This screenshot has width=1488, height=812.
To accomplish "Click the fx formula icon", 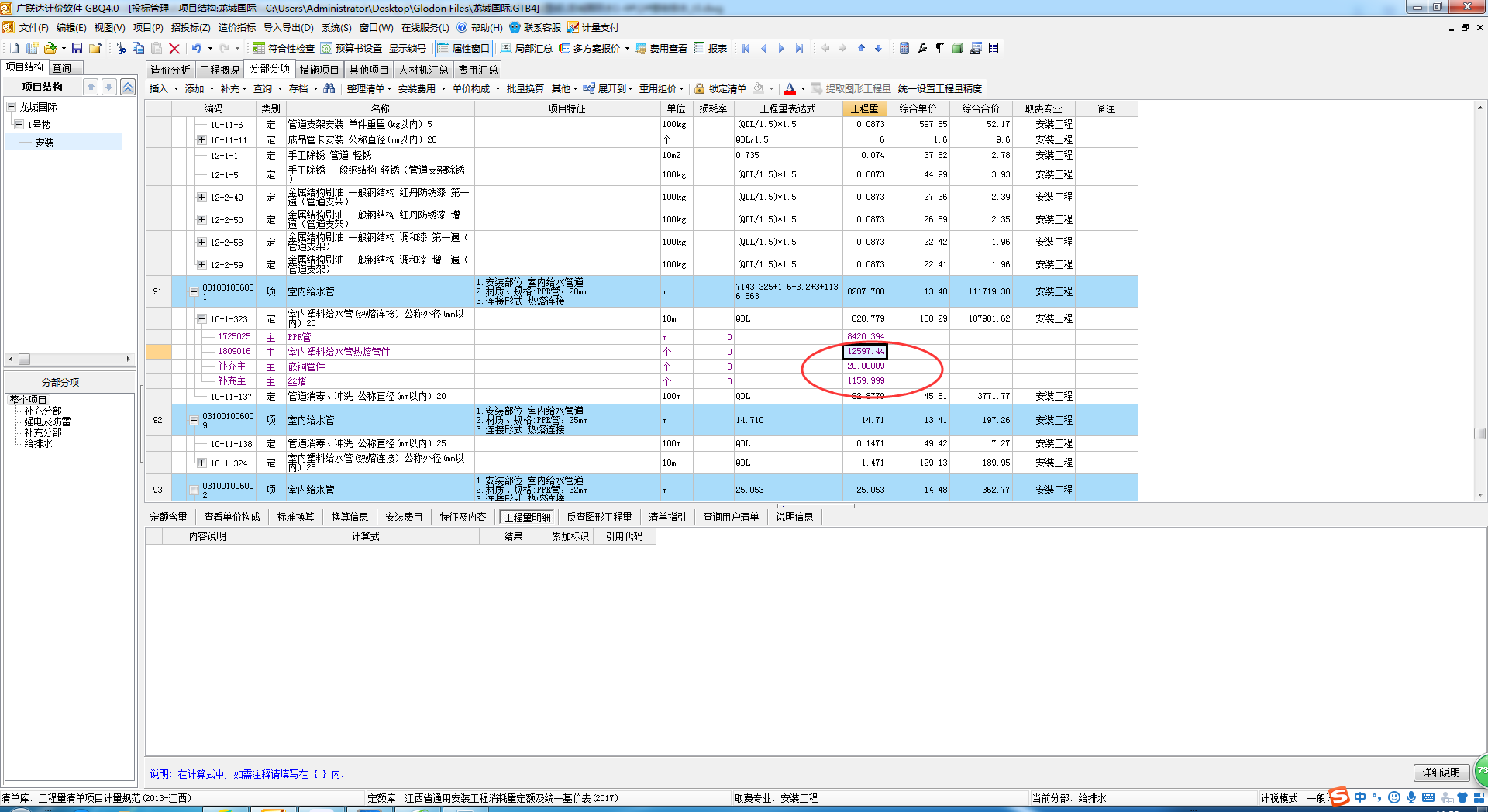I will (x=922, y=48).
